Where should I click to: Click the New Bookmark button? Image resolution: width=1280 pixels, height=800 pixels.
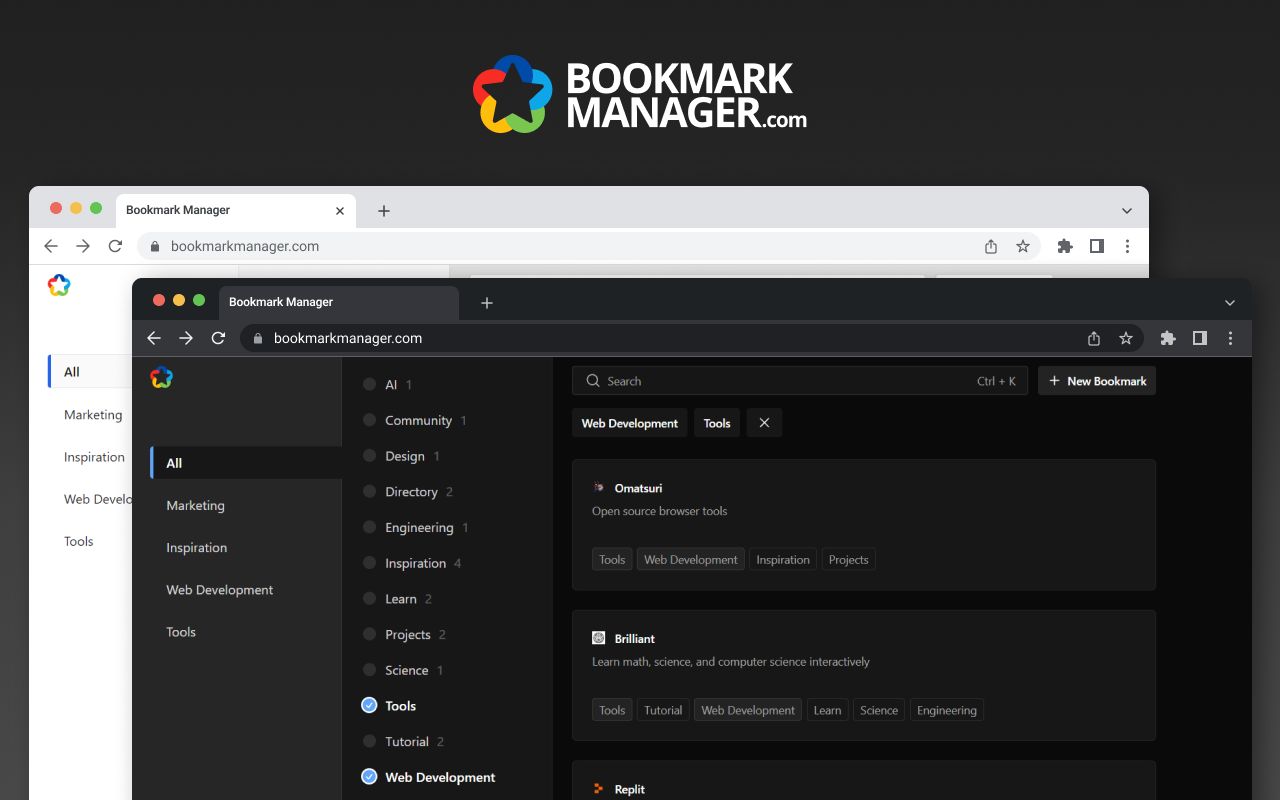coord(1096,380)
